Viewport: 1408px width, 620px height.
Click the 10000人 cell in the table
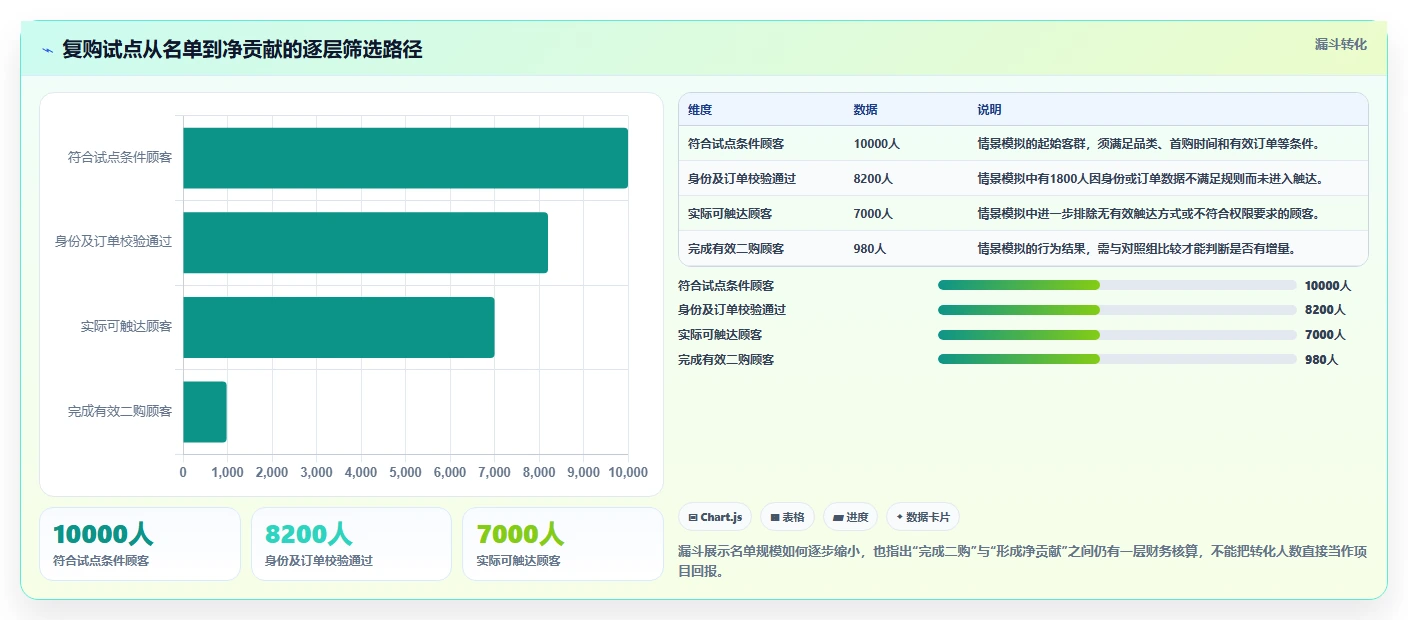tap(876, 144)
